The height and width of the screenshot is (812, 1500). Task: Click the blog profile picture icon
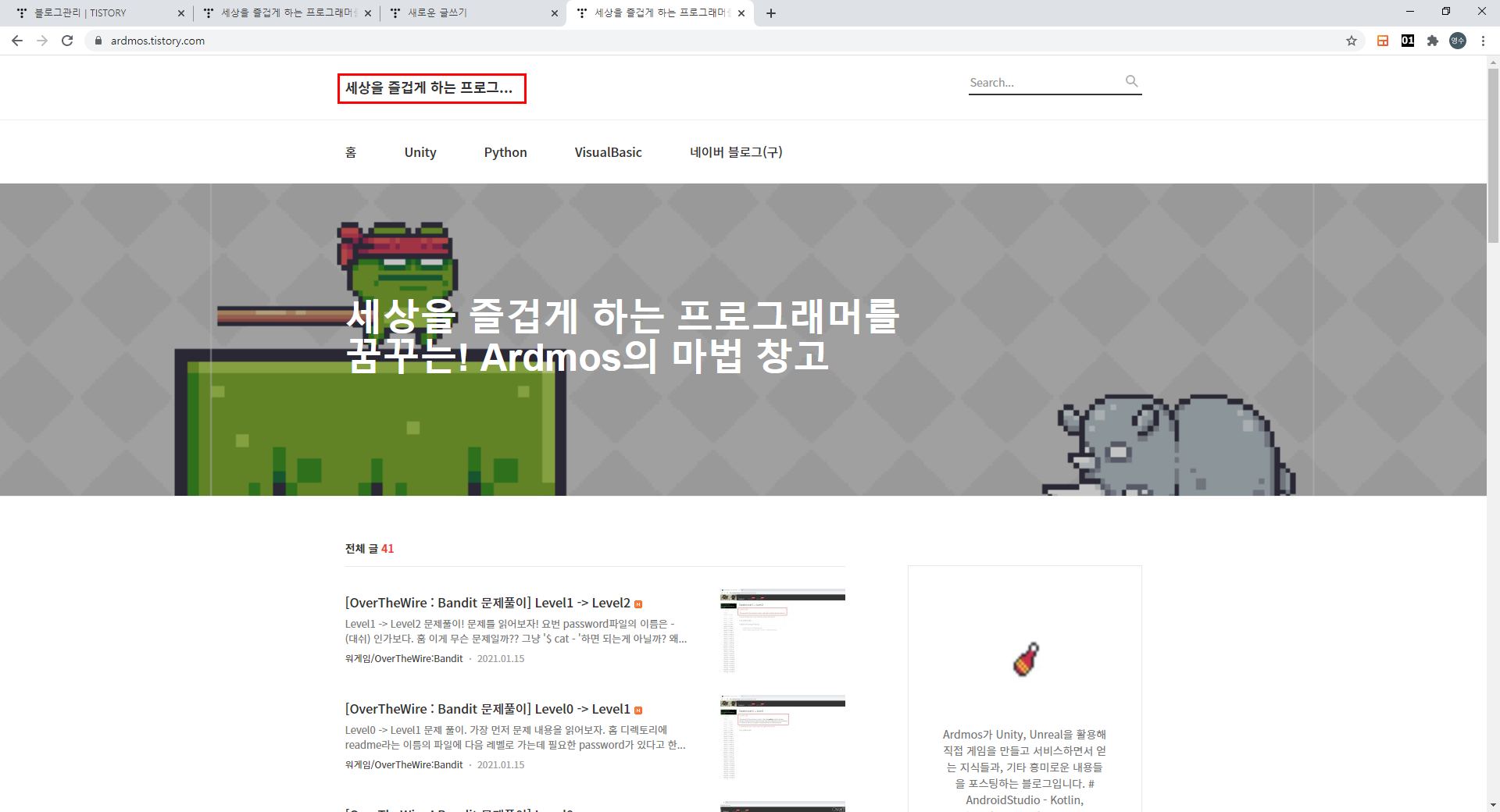point(1025,659)
